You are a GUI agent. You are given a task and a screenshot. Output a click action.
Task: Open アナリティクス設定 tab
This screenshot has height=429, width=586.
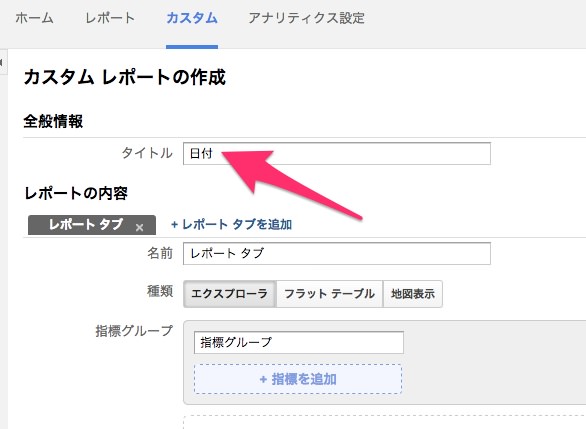tap(306, 18)
